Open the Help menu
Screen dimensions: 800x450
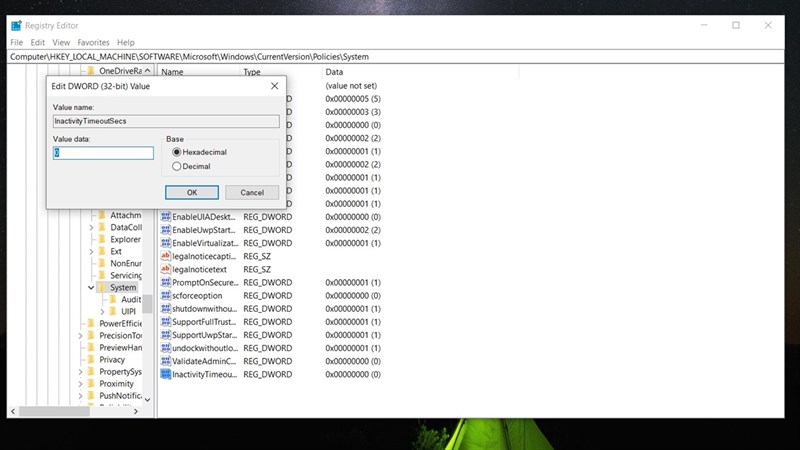(126, 42)
